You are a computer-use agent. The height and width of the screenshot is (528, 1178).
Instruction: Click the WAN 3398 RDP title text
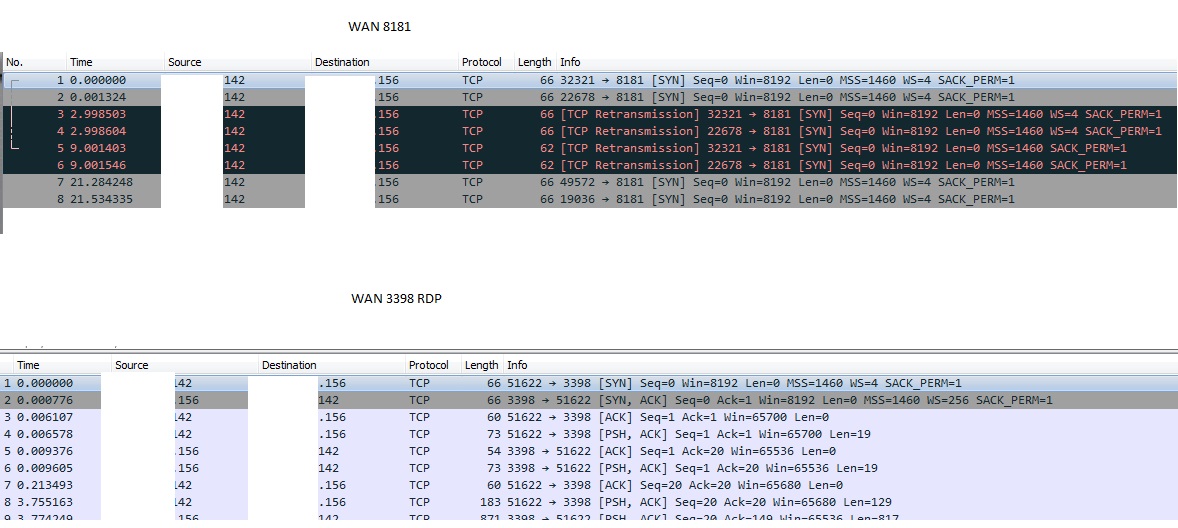[x=396, y=298]
